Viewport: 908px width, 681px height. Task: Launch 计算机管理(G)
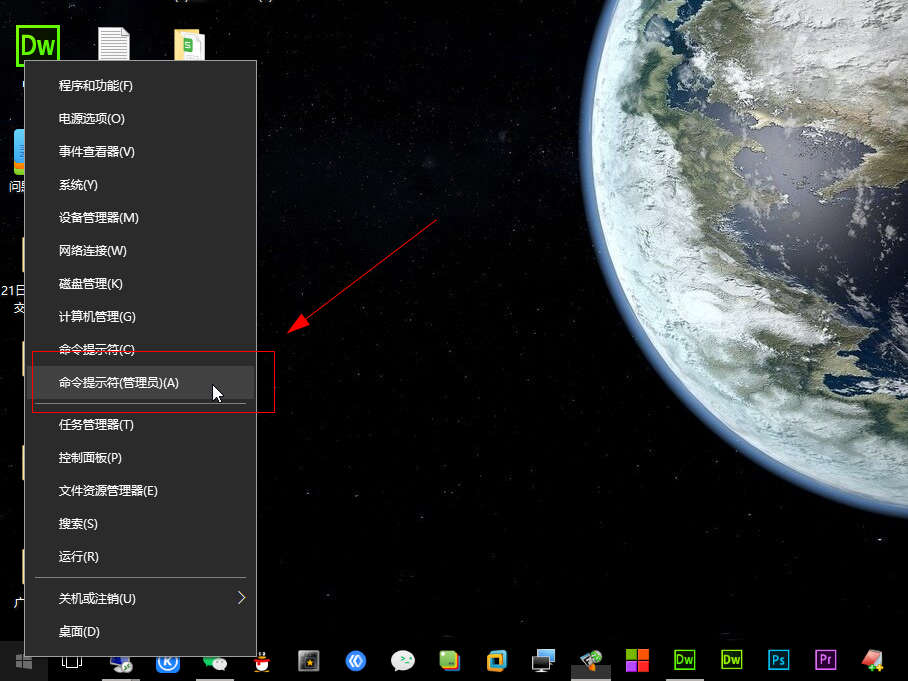140,317
